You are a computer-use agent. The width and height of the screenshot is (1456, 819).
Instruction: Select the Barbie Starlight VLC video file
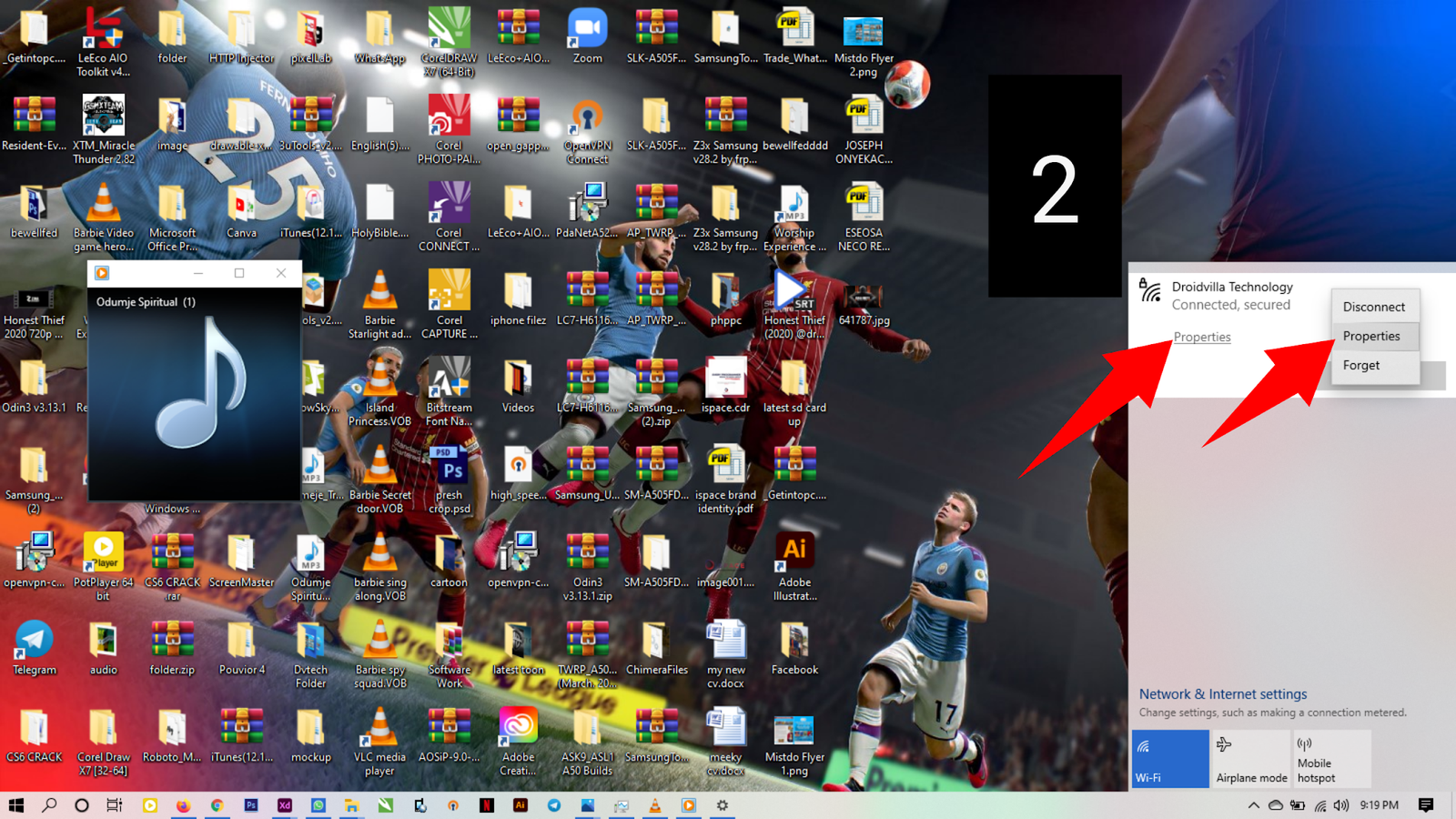click(x=379, y=305)
